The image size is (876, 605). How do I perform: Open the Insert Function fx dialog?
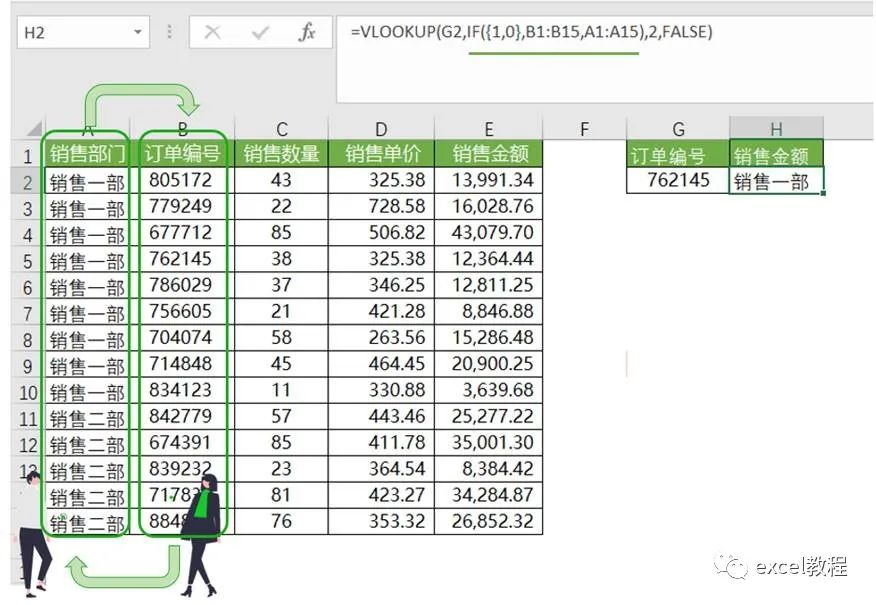coord(307,32)
